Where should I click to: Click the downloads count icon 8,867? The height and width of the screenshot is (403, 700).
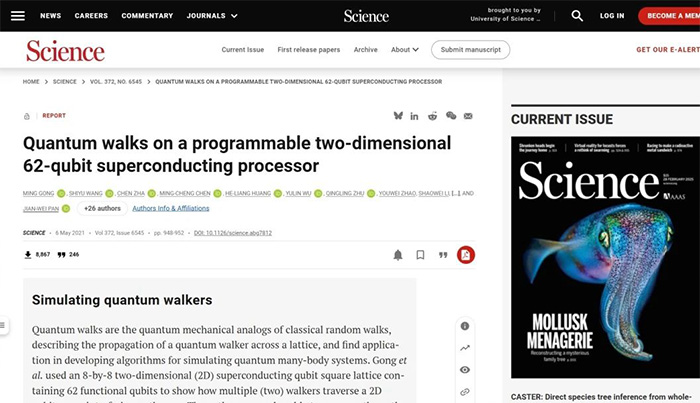coord(28,254)
